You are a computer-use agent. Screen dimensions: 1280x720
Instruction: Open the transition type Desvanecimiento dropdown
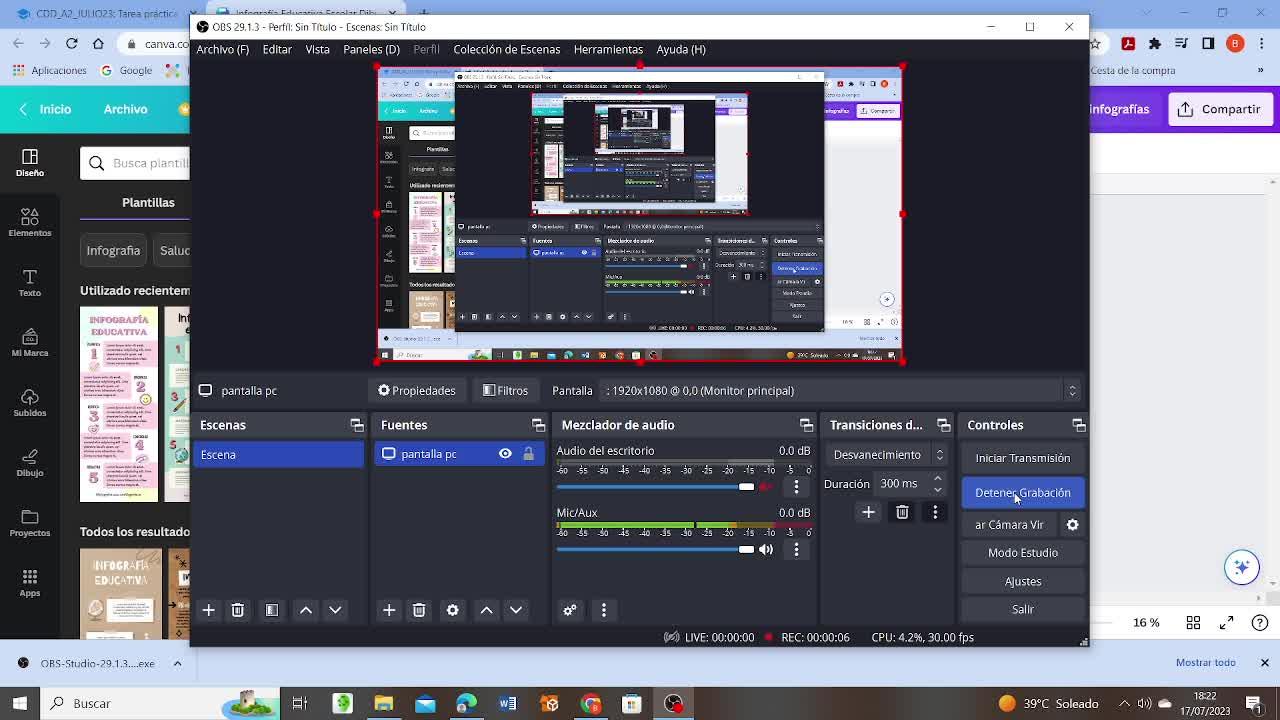coord(886,455)
